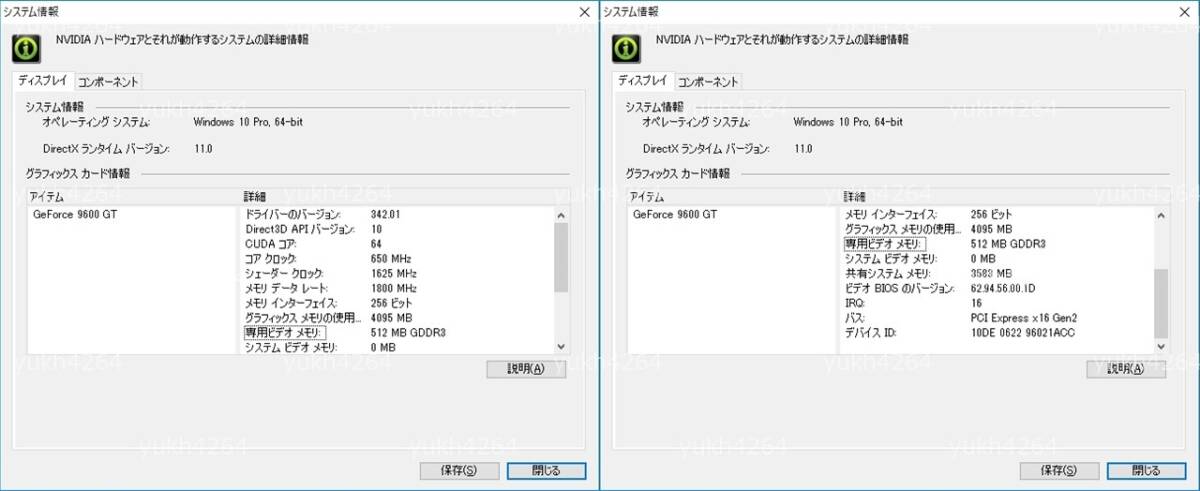Click メモリ データ レート value 1800 MHz
The width and height of the screenshot is (1200, 491).
(x=394, y=288)
